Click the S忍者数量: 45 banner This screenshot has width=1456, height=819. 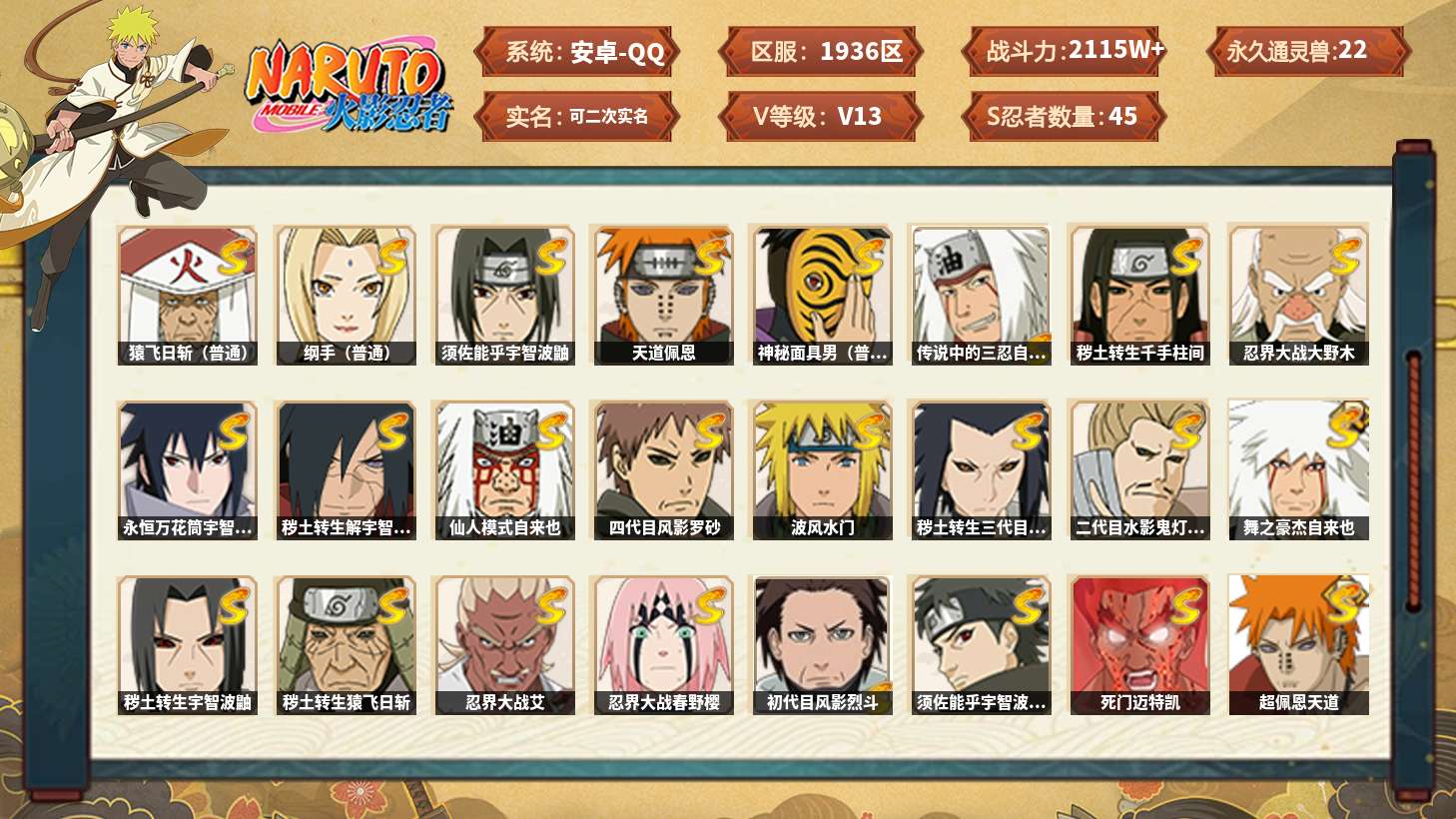point(1063,116)
